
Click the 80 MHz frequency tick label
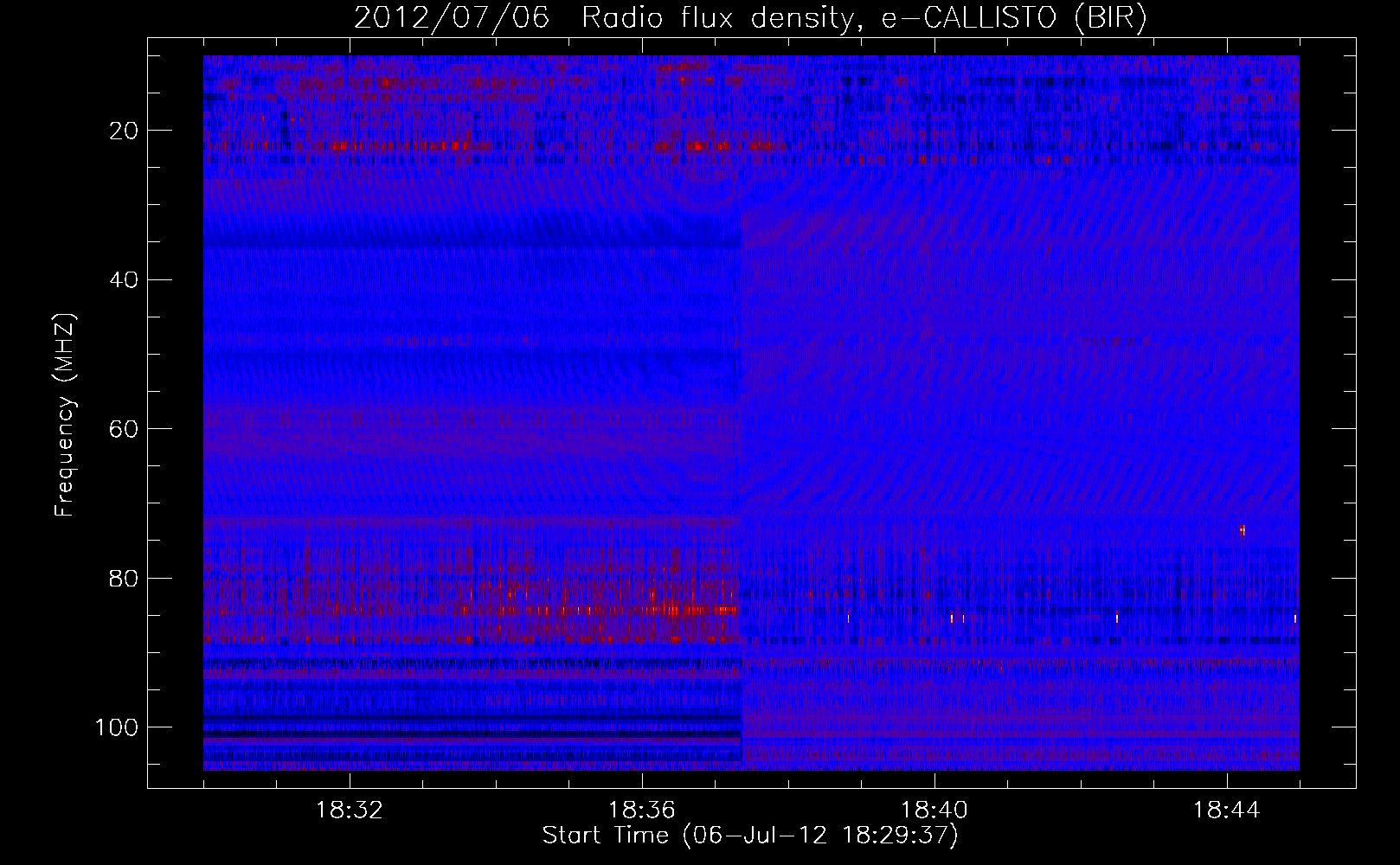125,578
